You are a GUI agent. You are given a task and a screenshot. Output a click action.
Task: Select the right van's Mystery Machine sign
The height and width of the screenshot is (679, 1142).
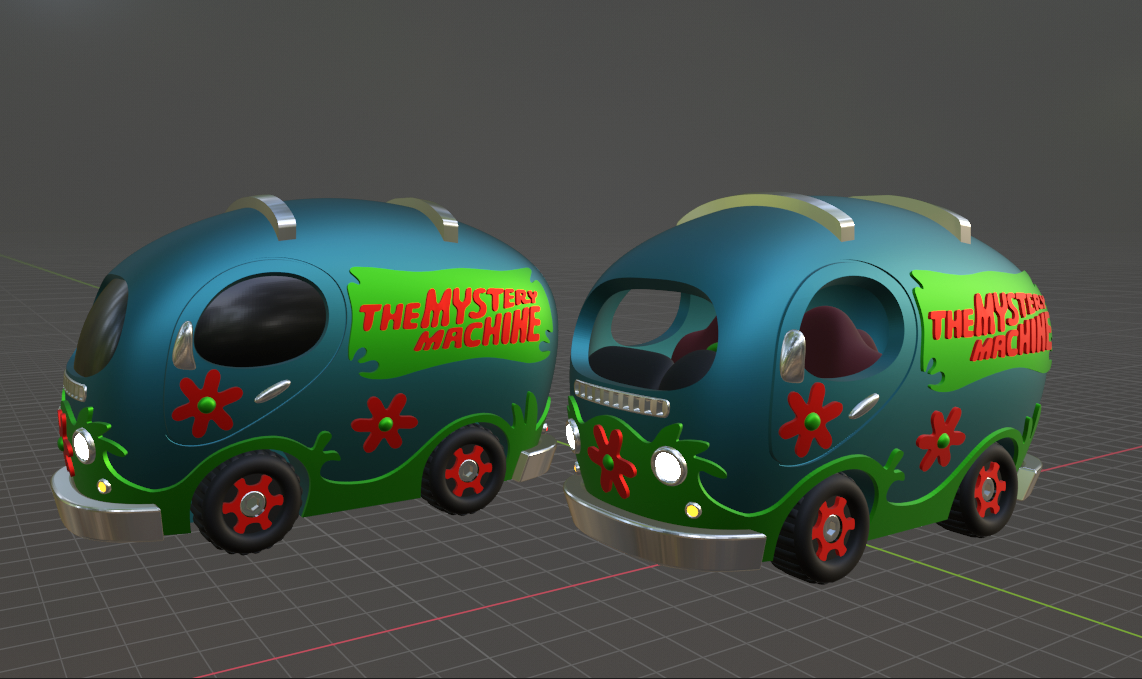pyautogui.click(x=982, y=329)
